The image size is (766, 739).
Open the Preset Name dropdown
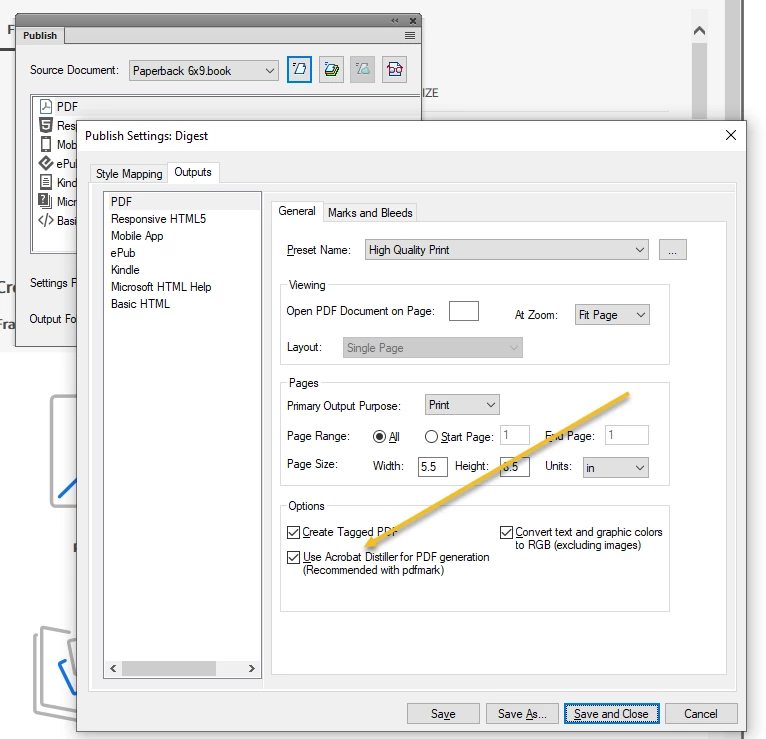click(x=507, y=250)
